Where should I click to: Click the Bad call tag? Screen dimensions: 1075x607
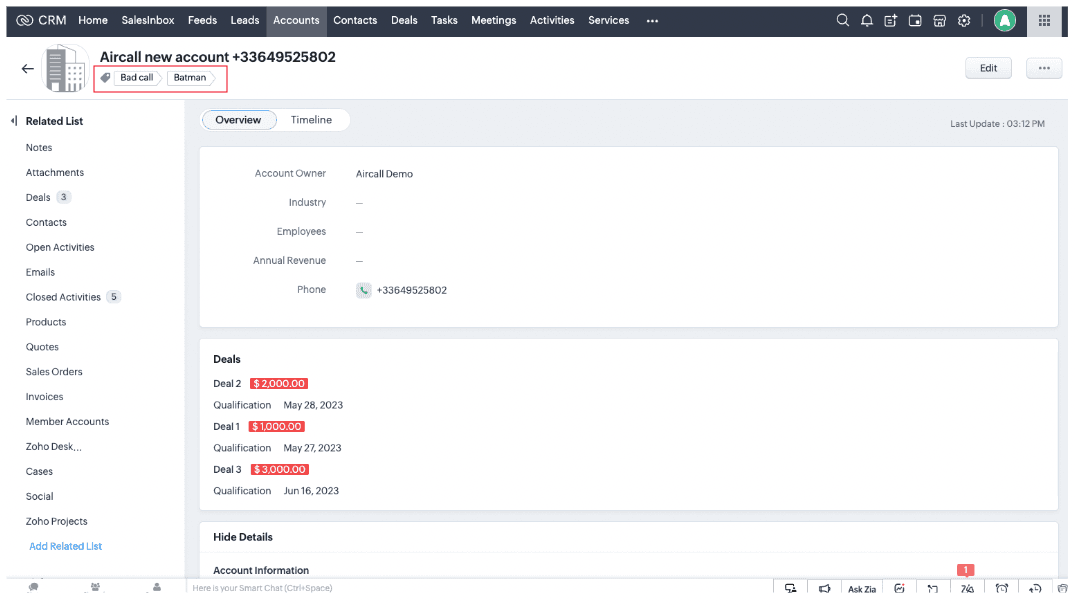point(137,77)
